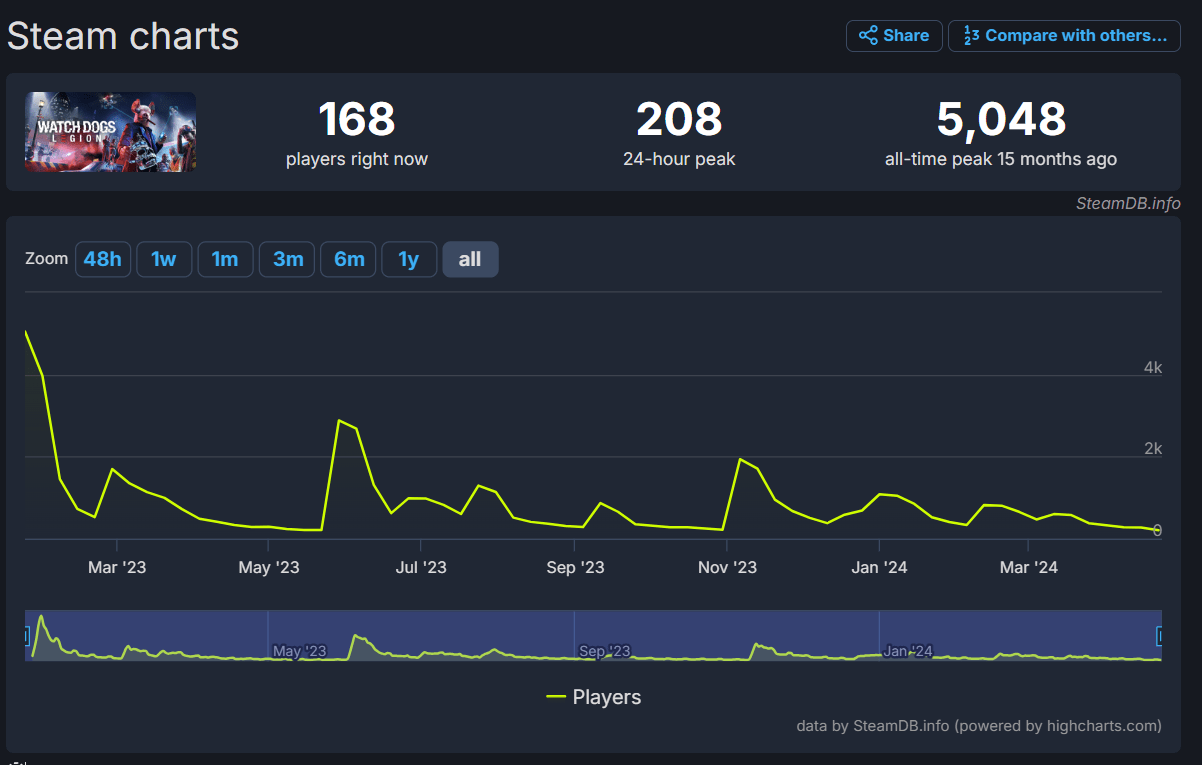This screenshot has height=765, width=1202.
Task: Grab the left navigator range handle
Action: (26, 636)
